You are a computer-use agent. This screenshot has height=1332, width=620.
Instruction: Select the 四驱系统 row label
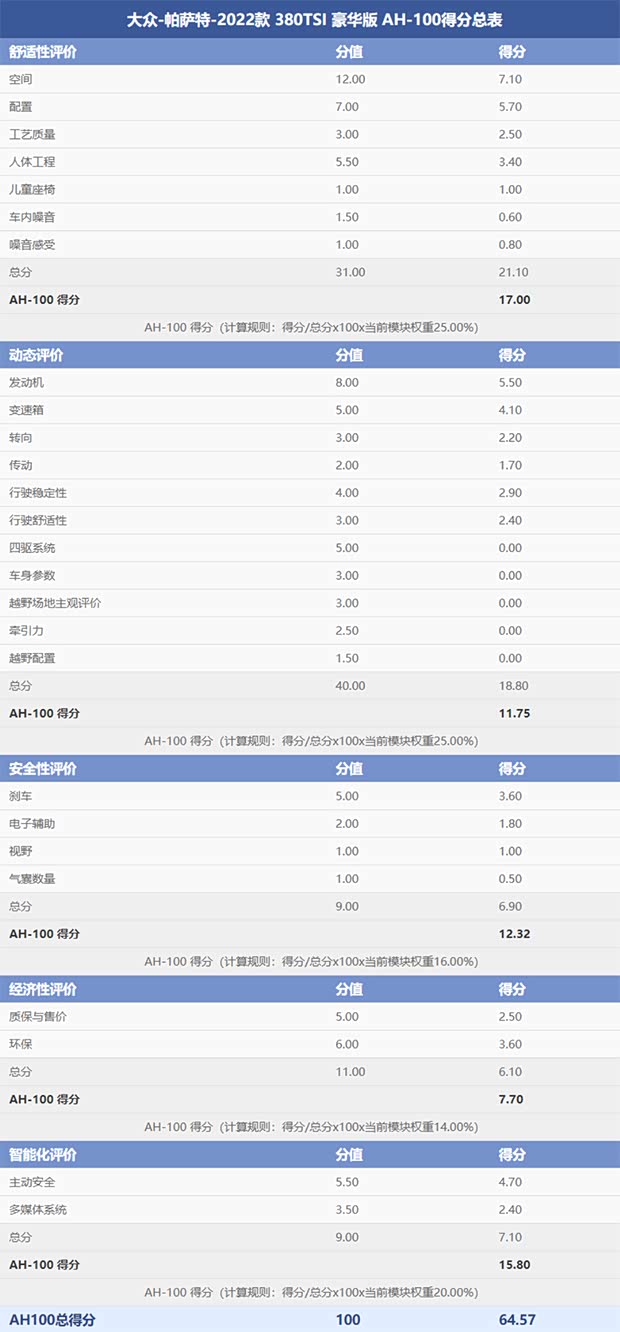[x=32, y=548]
